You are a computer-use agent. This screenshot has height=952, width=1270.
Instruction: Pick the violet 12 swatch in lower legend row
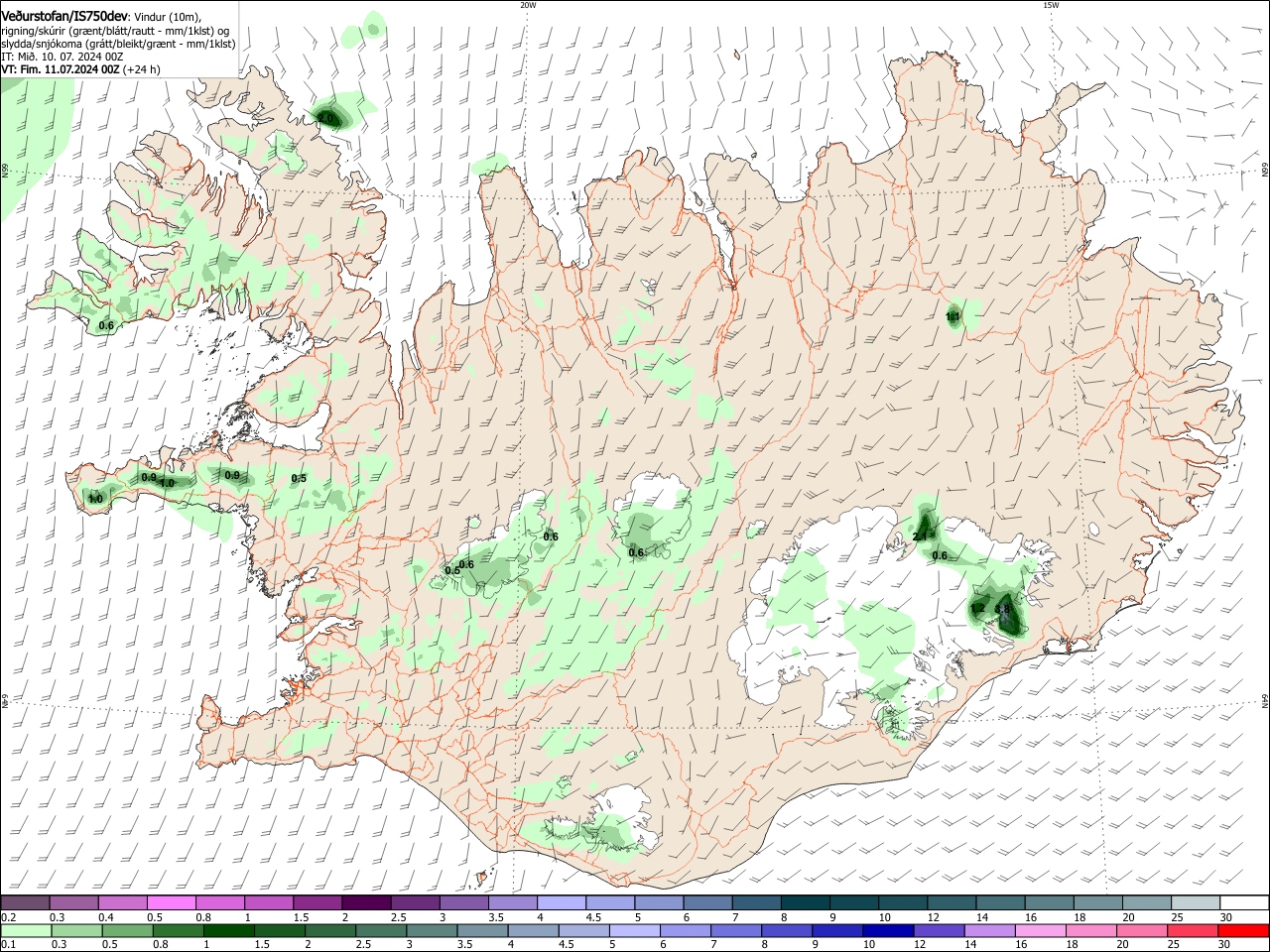click(938, 931)
